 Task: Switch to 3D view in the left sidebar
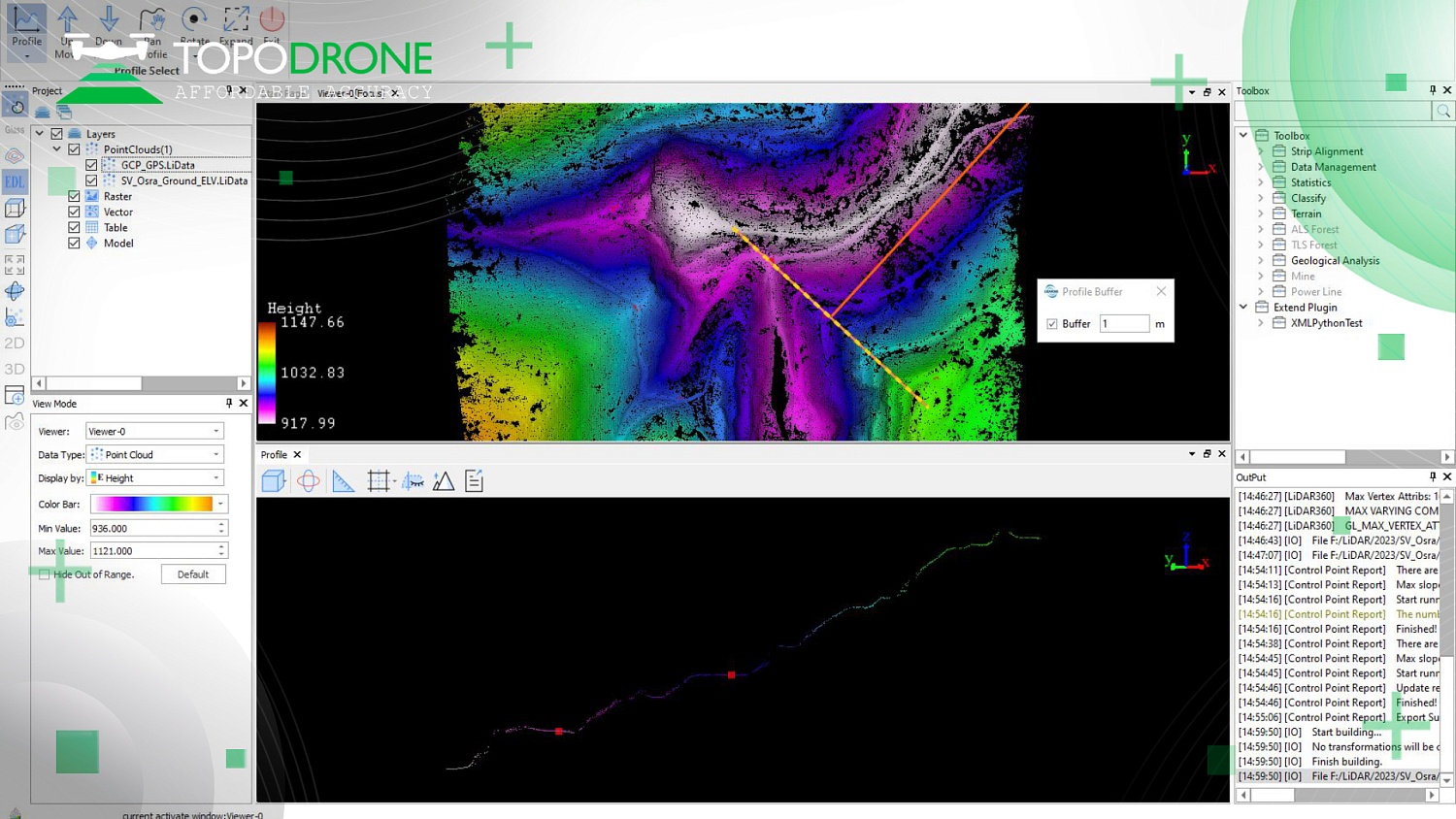pos(15,369)
